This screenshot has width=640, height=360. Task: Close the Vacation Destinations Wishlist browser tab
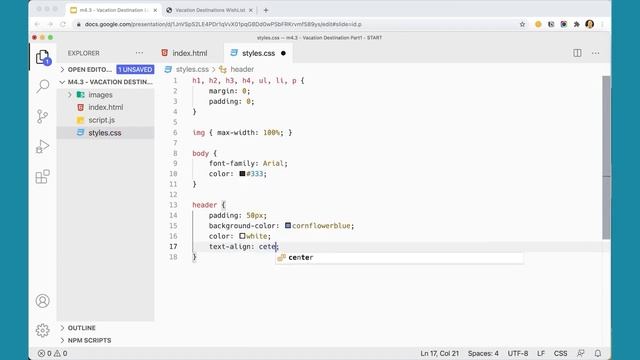coord(251,10)
